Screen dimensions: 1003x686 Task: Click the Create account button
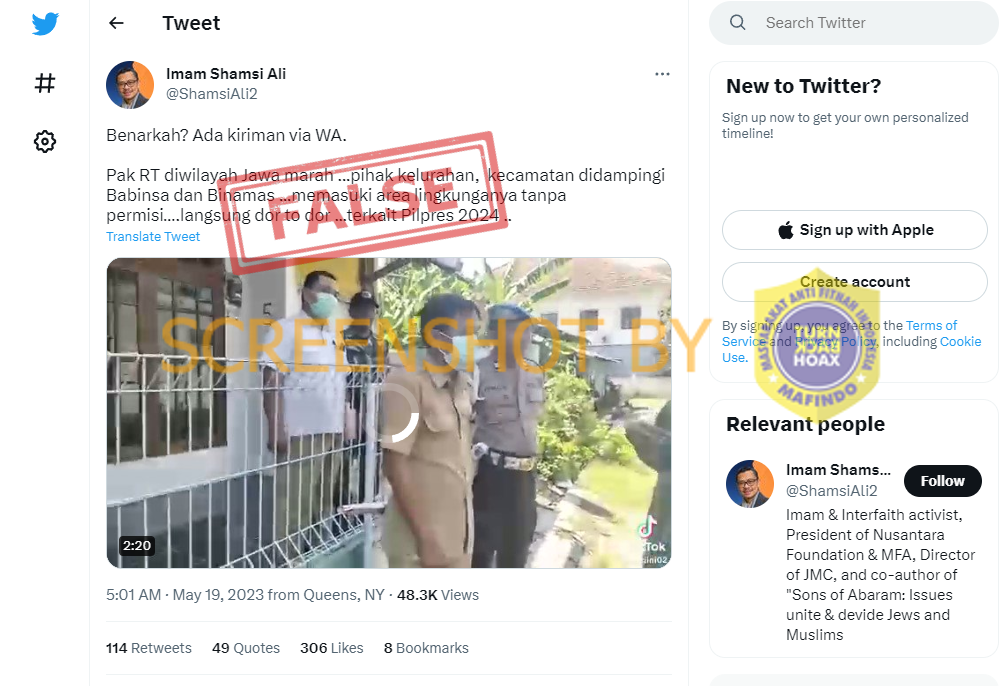tap(855, 282)
